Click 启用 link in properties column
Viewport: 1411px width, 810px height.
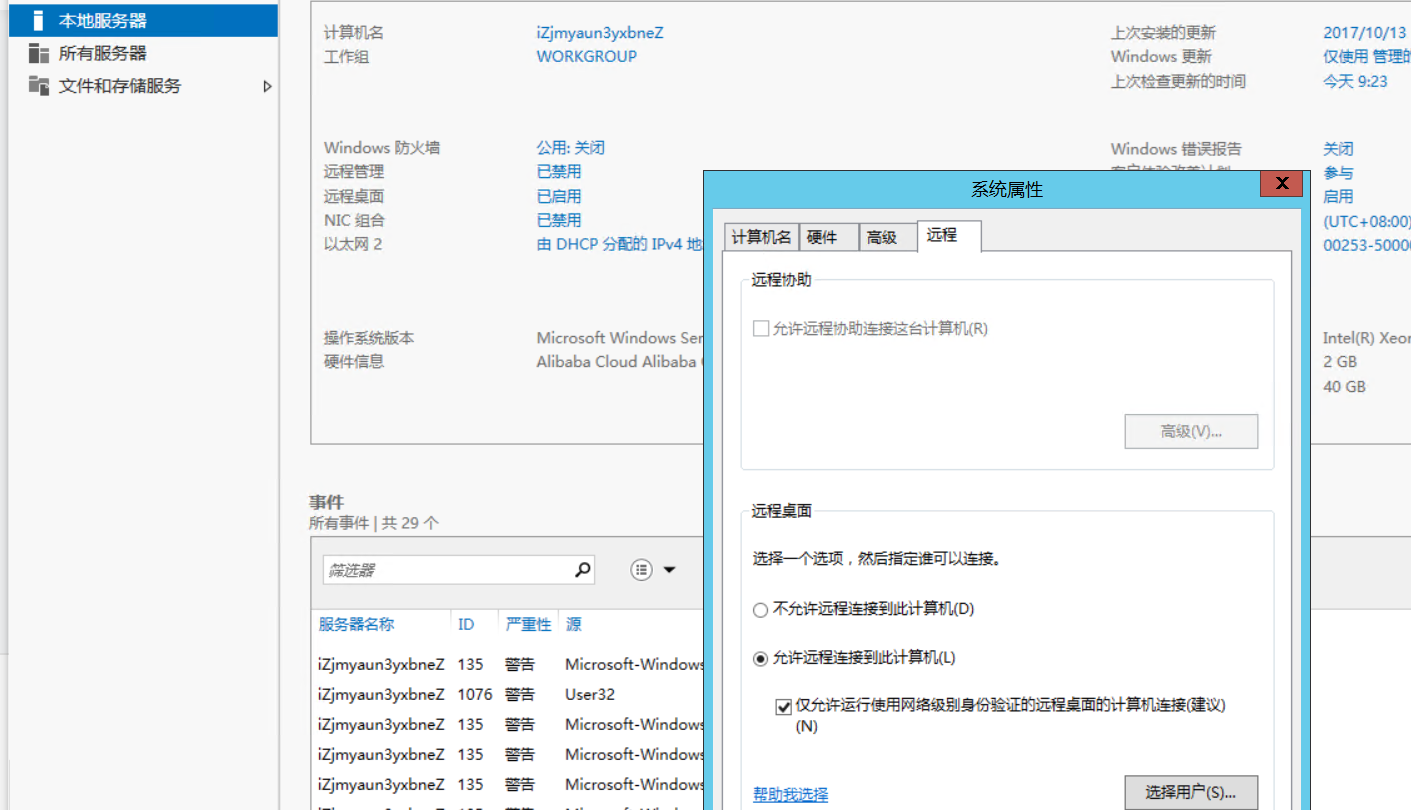pos(1338,197)
